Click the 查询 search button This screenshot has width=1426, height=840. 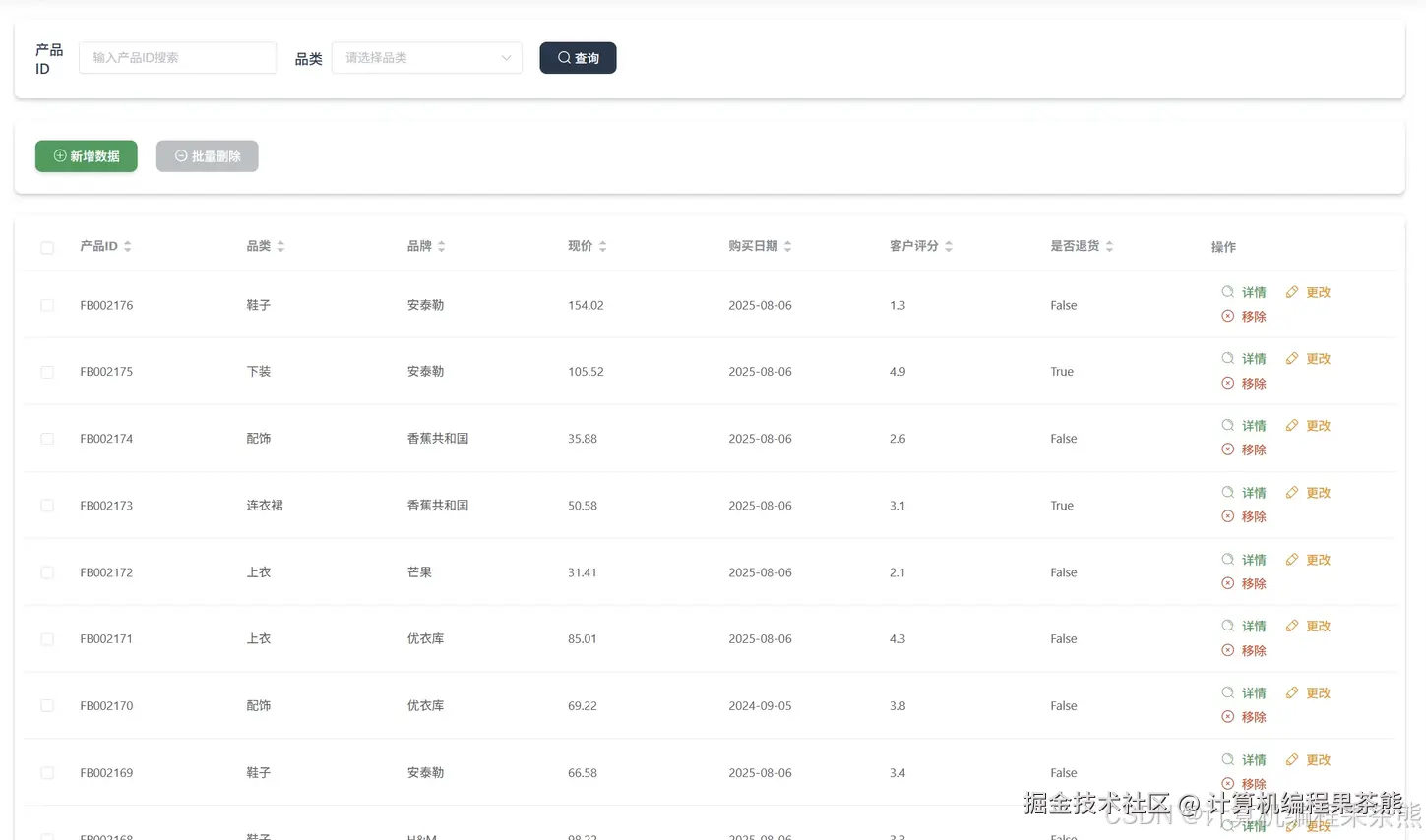578,58
